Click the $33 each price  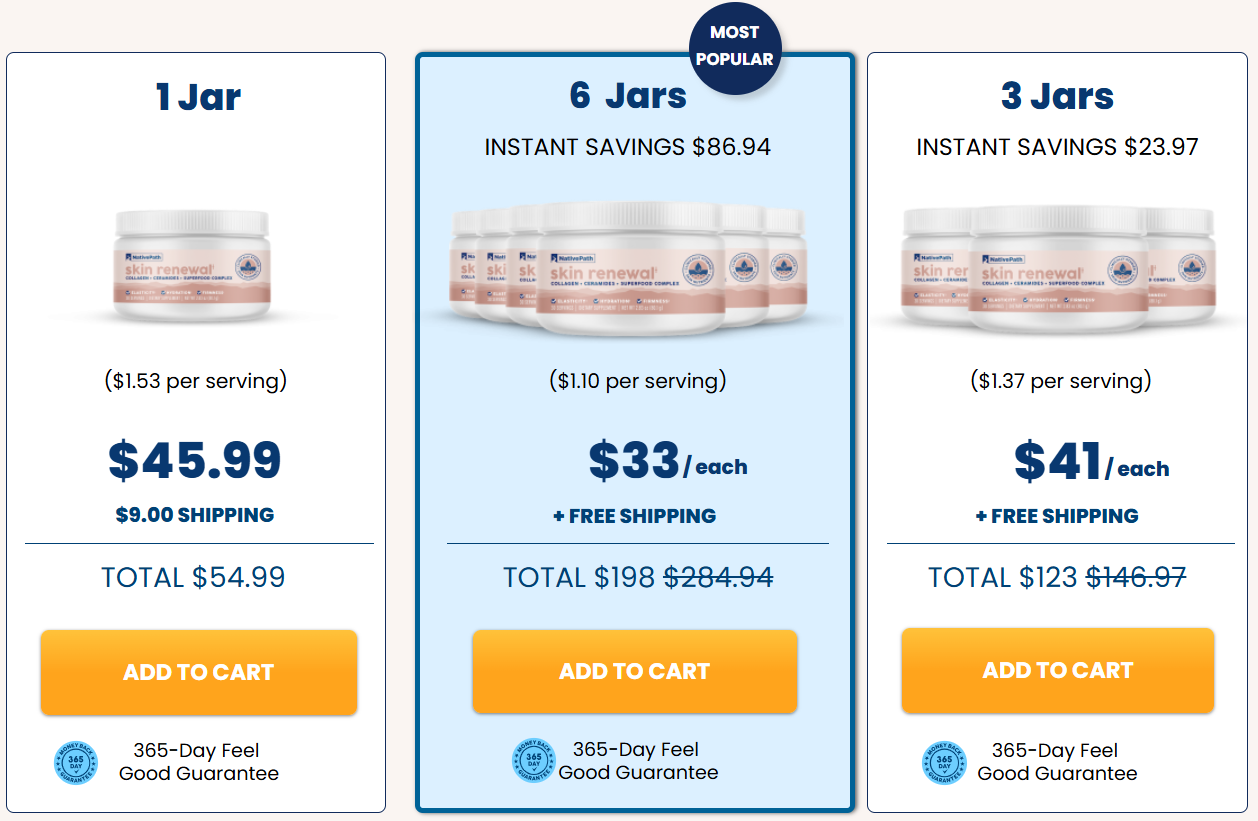pos(667,461)
